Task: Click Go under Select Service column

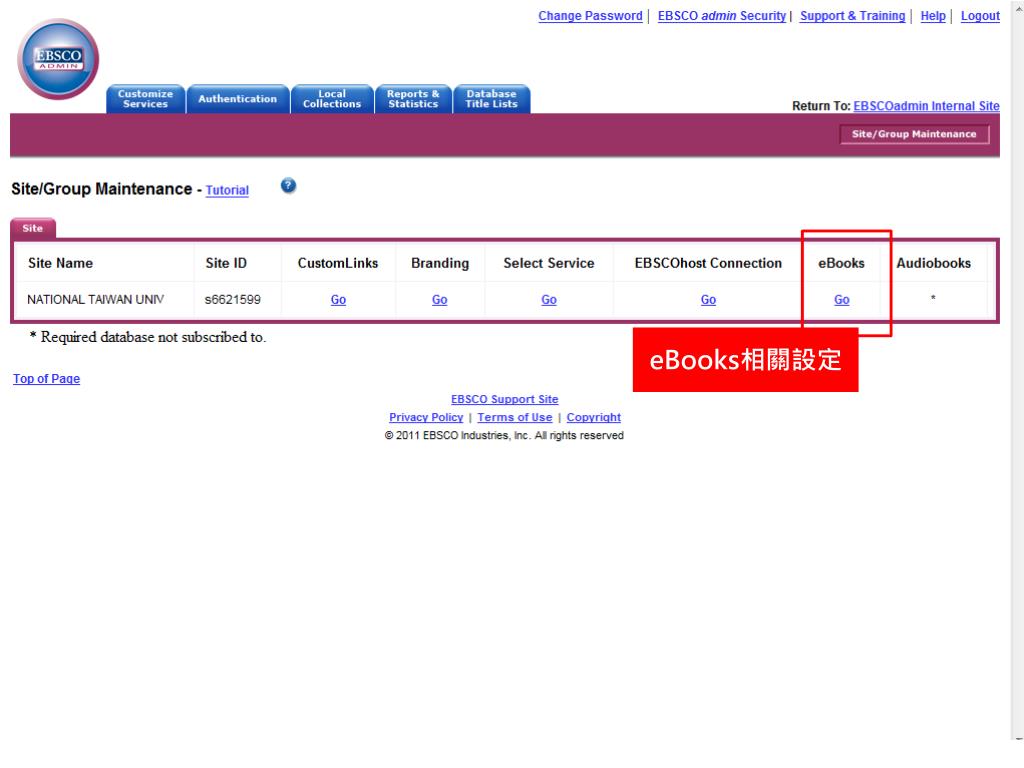Action: point(549,300)
